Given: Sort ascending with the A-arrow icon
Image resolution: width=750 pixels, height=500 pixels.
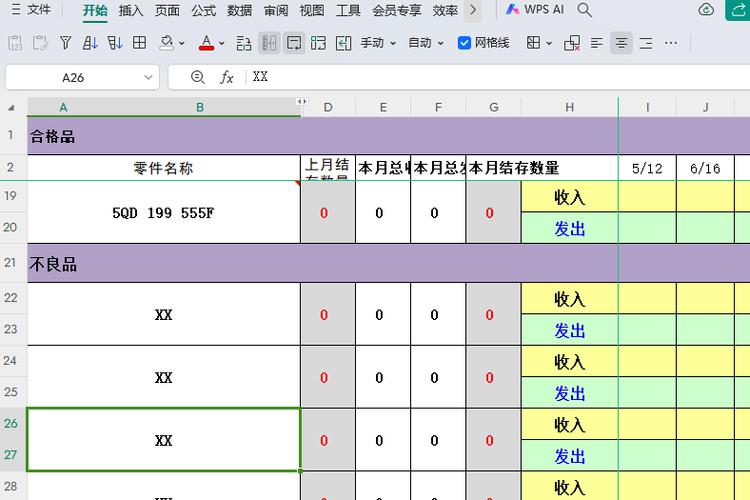Looking at the screenshot, I should (x=90, y=43).
